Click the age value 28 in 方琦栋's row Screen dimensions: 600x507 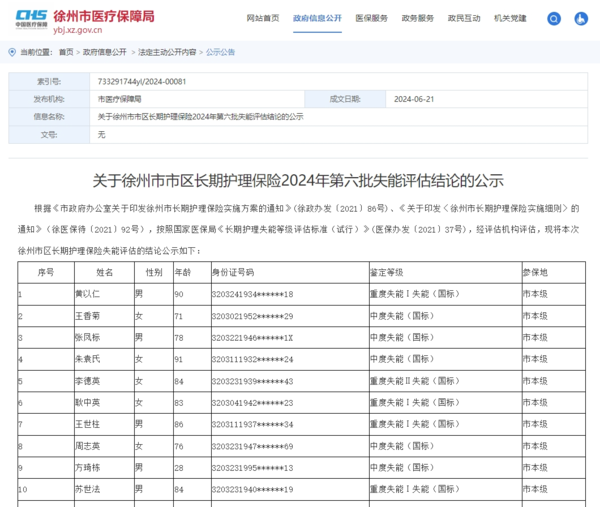click(179, 468)
